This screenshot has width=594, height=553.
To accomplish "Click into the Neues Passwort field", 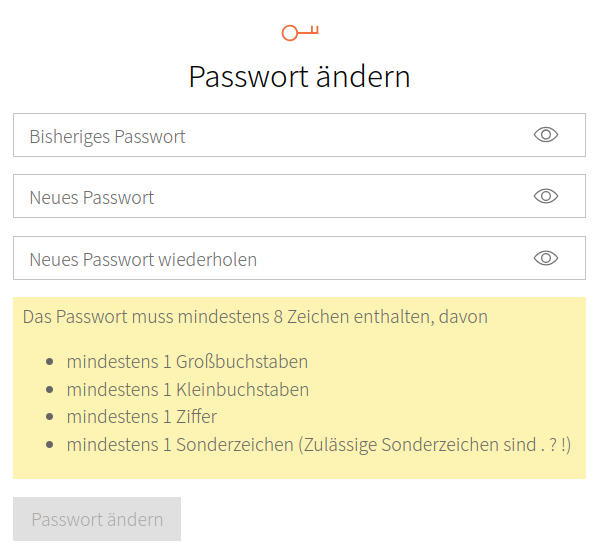I will click(299, 196).
